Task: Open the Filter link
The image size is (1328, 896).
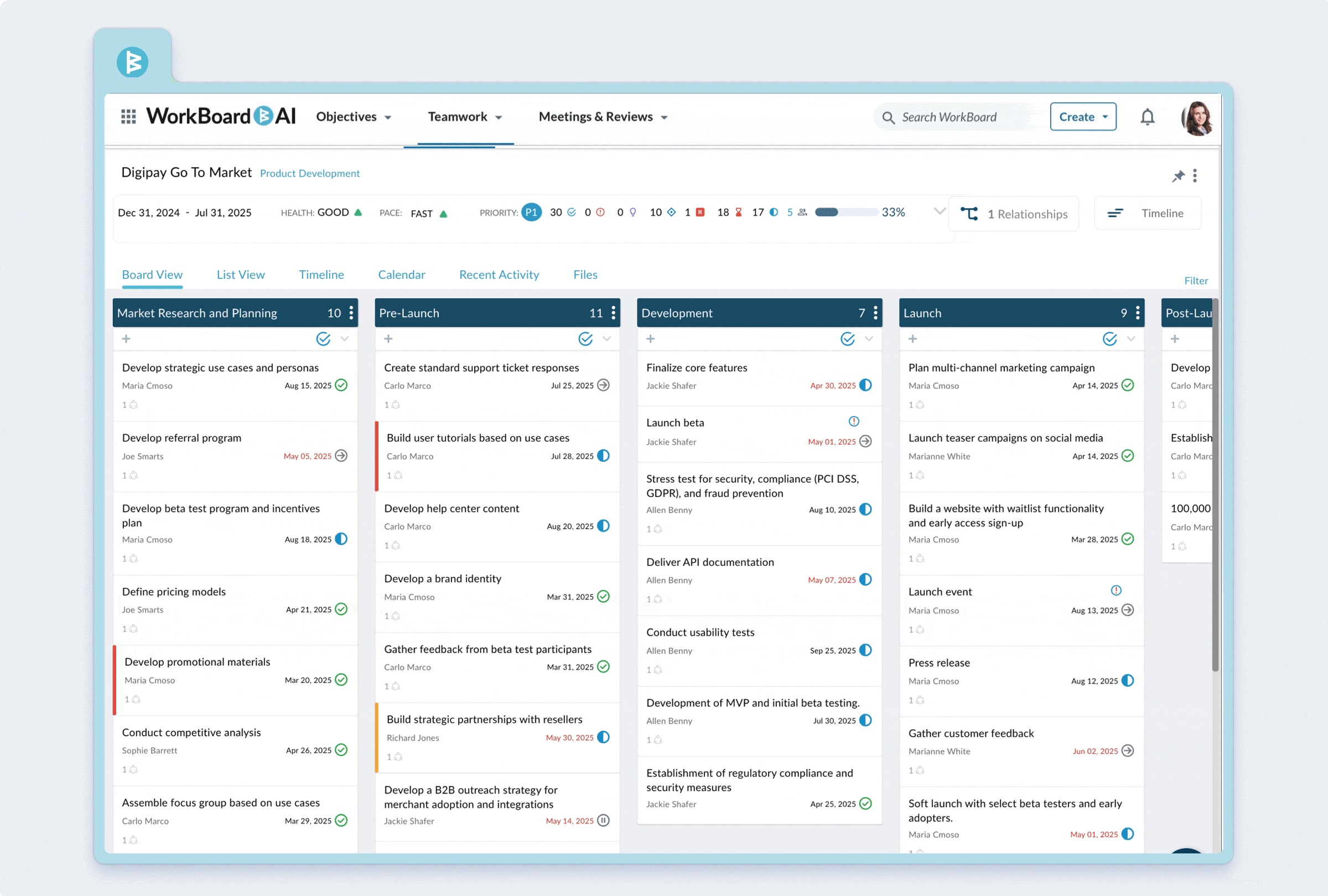Action: 1196,281
